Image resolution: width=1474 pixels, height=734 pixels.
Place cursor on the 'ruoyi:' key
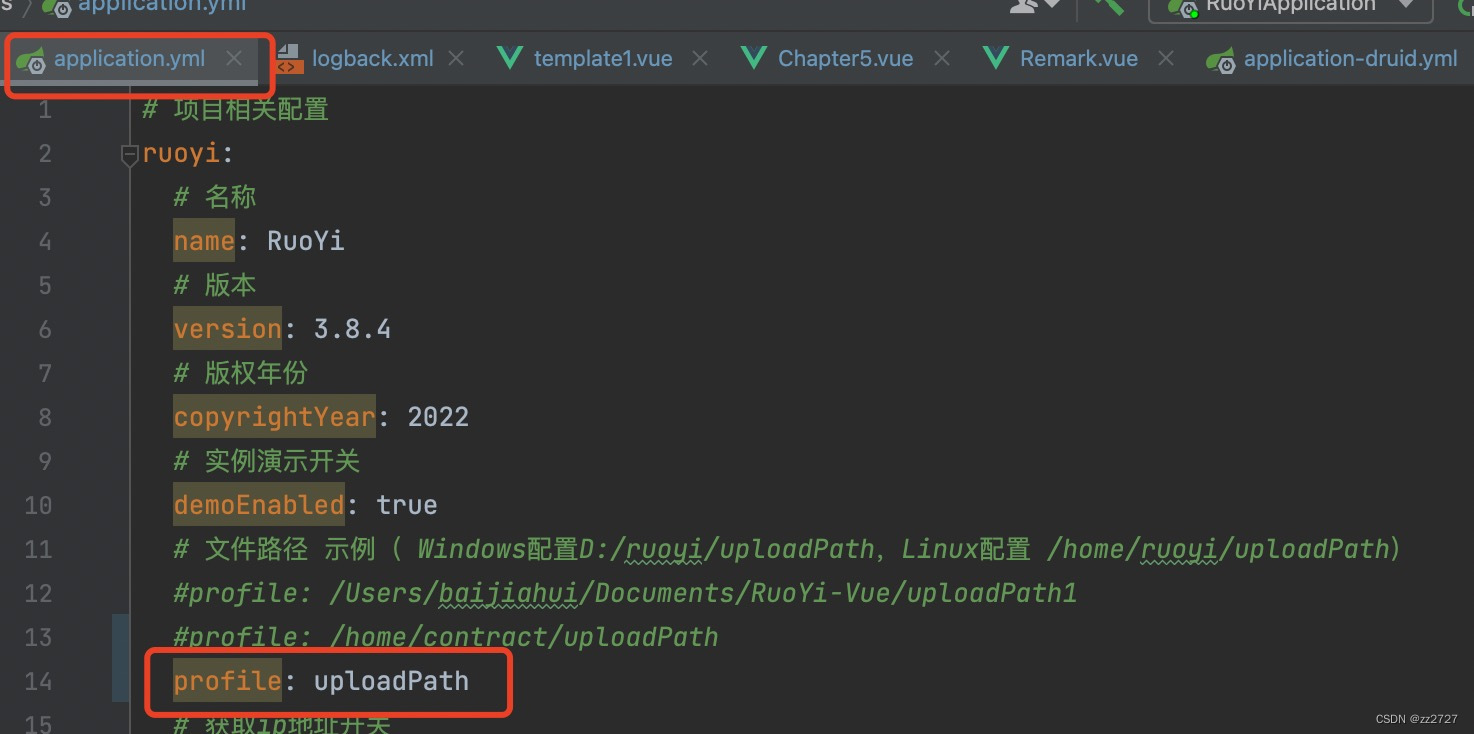tap(188, 153)
